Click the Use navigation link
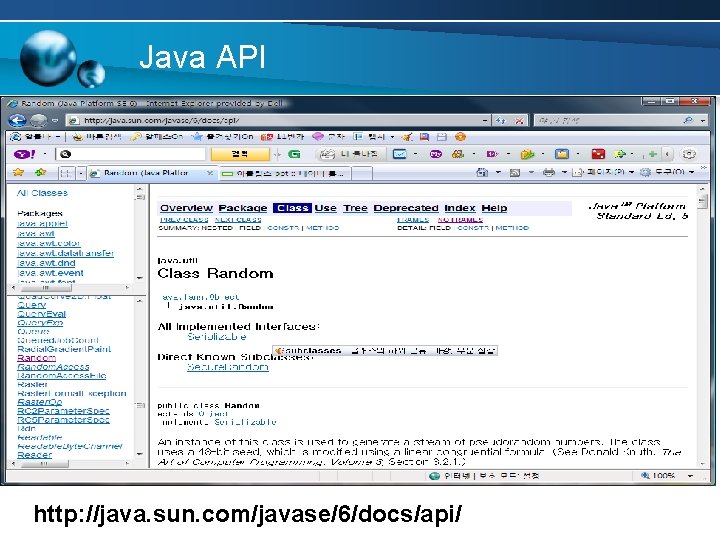Image resolution: width=720 pixels, height=540 pixels. [x=326, y=208]
